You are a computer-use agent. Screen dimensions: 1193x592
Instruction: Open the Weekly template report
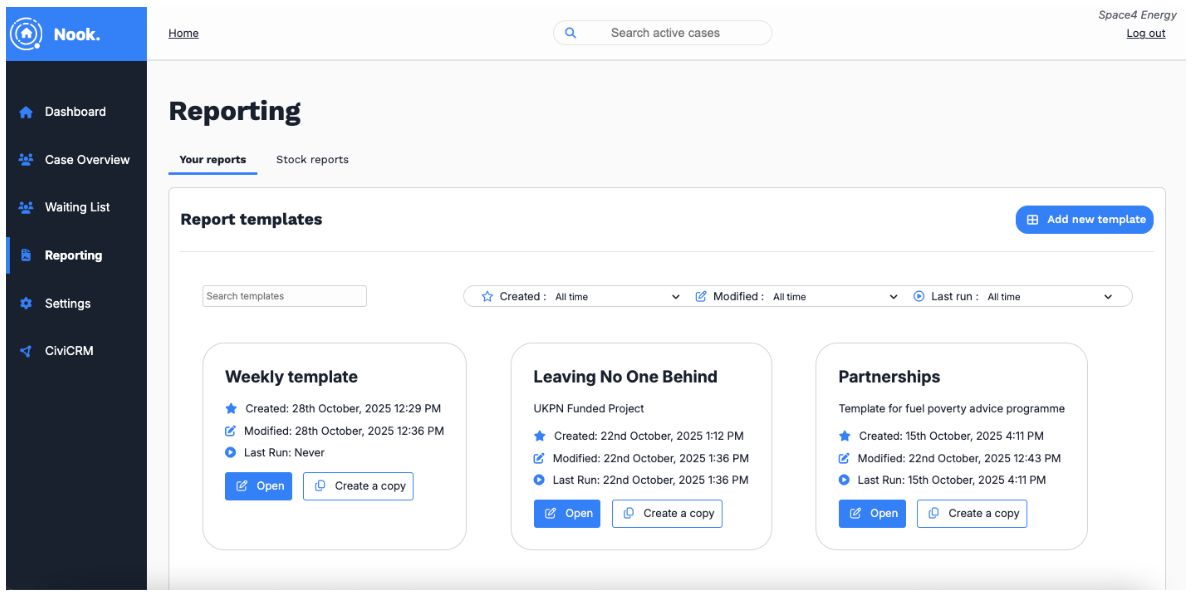pos(258,486)
